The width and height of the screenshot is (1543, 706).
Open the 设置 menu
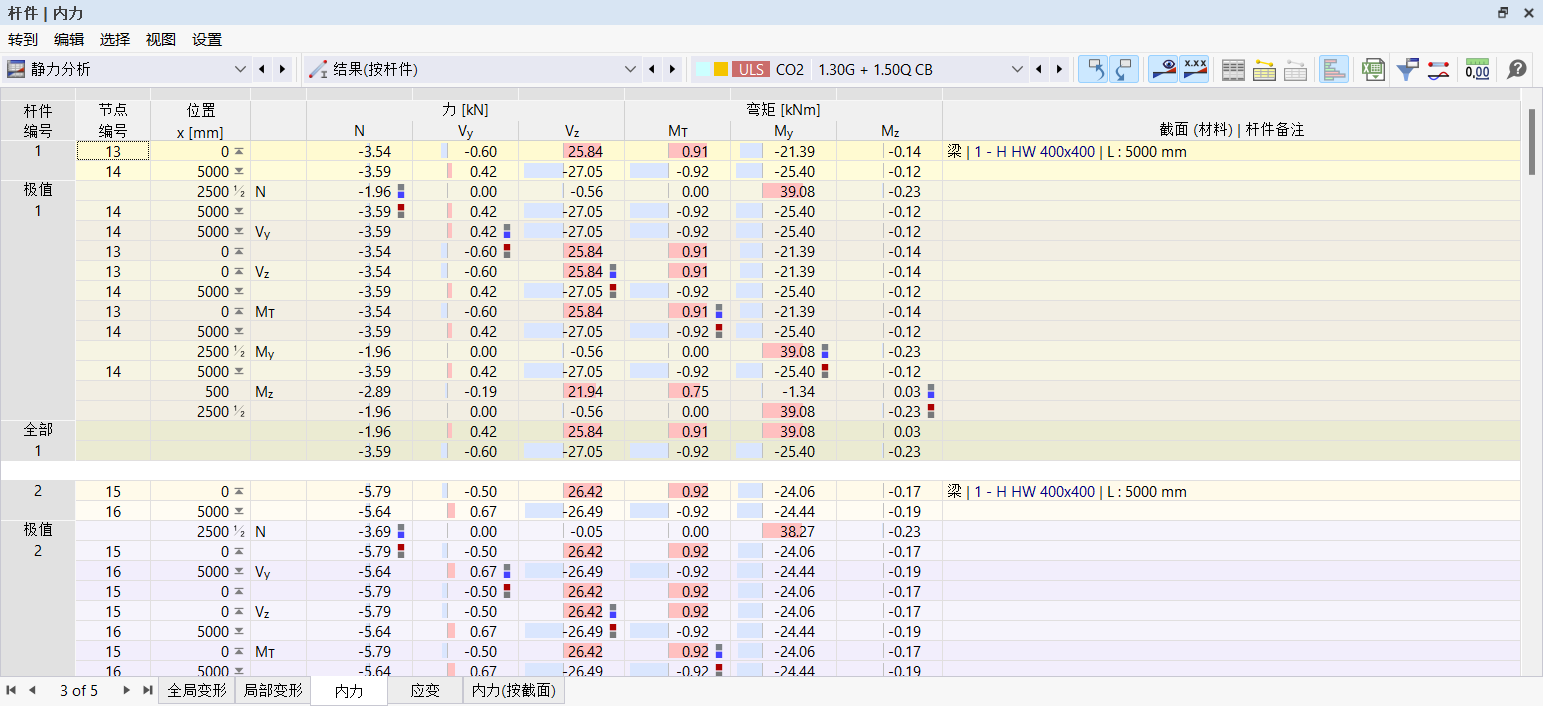pyautogui.click(x=207, y=40)
